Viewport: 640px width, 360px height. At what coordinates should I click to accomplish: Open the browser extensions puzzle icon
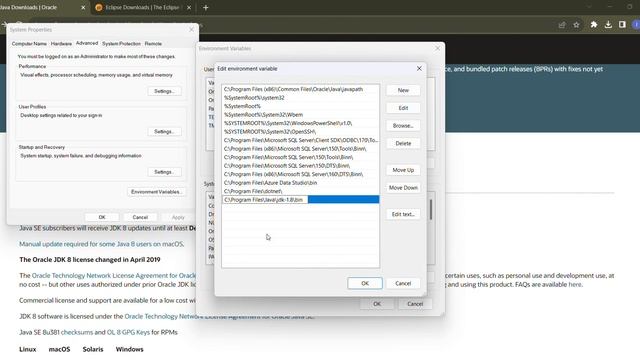pos(594,24)
